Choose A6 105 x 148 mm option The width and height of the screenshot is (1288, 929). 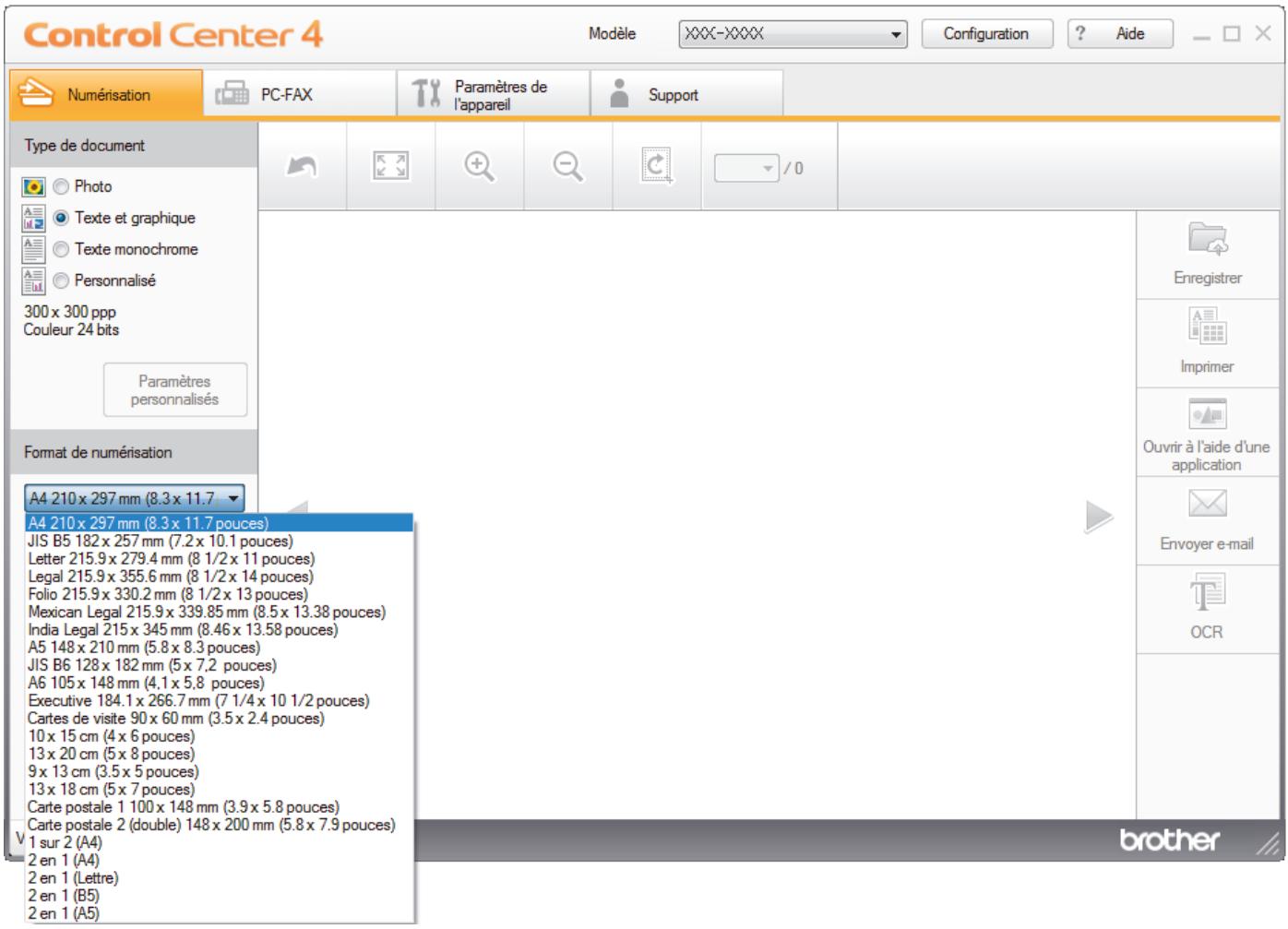(220, 683)
